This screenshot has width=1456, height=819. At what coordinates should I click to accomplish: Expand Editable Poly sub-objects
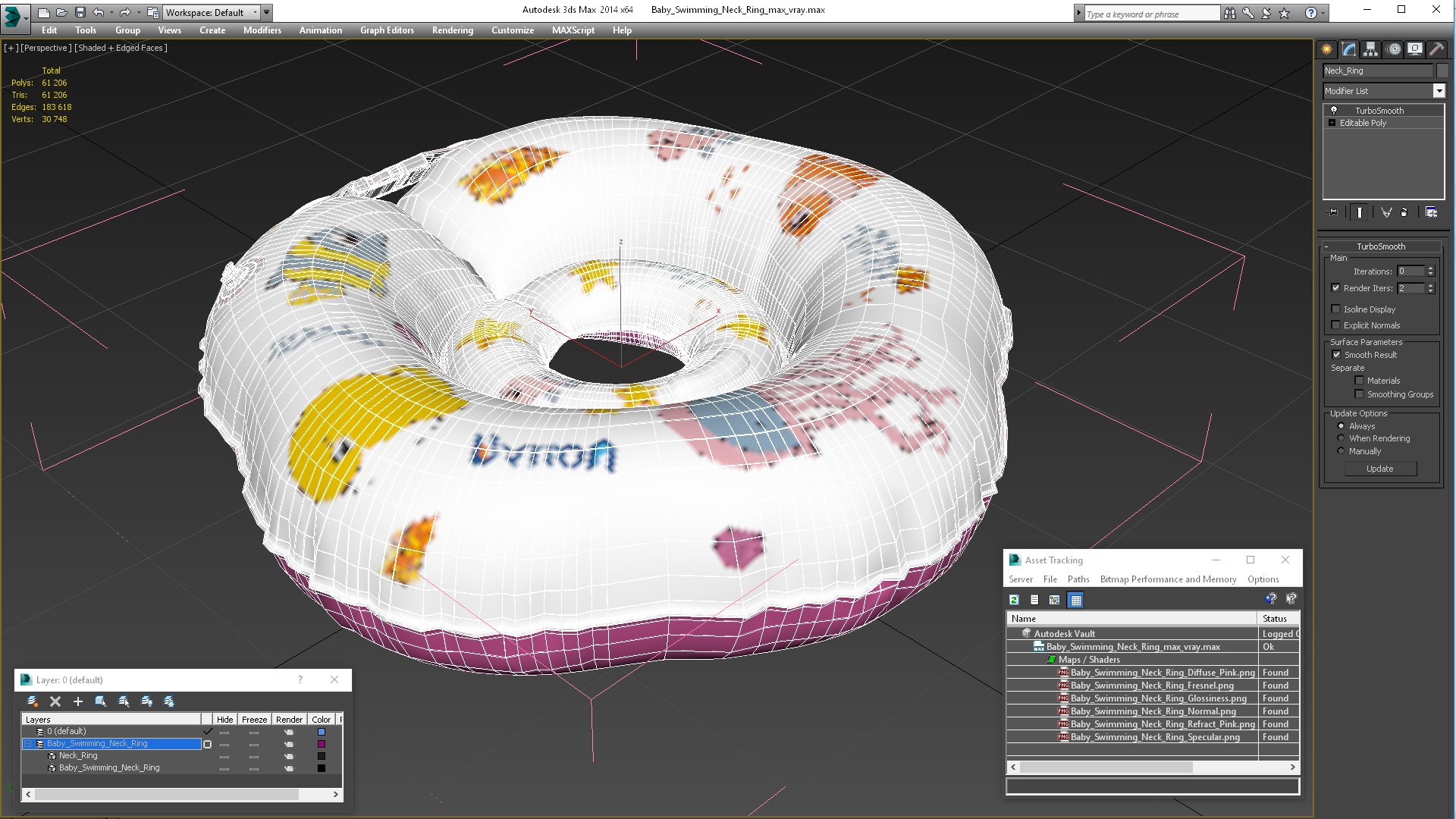point(1332,123)
